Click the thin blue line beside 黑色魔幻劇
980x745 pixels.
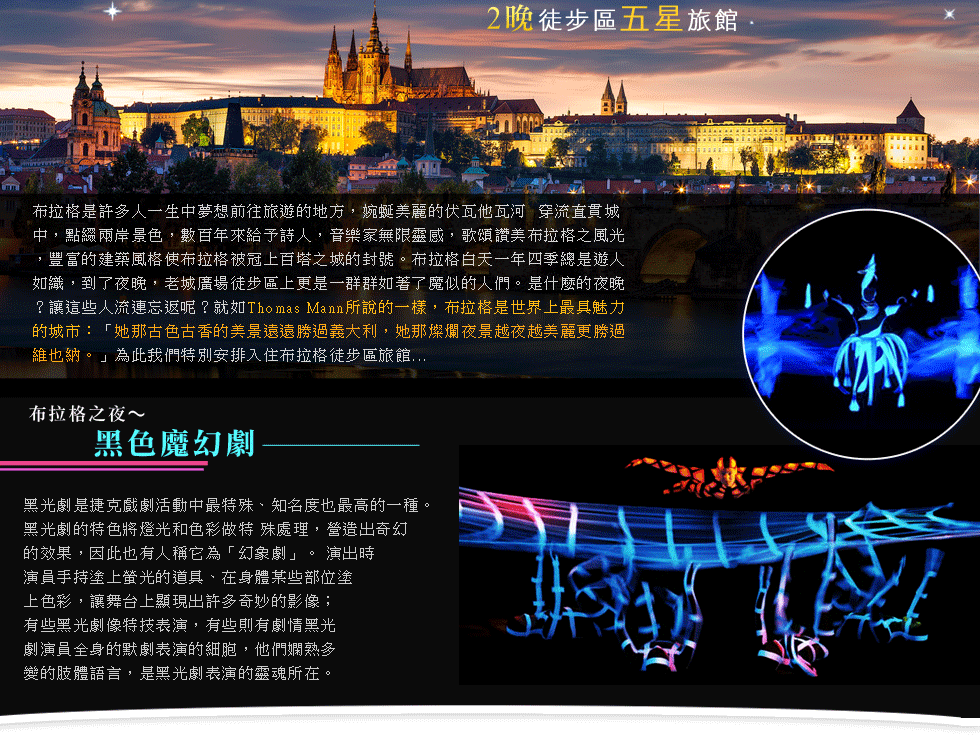(x=340, y=445)
